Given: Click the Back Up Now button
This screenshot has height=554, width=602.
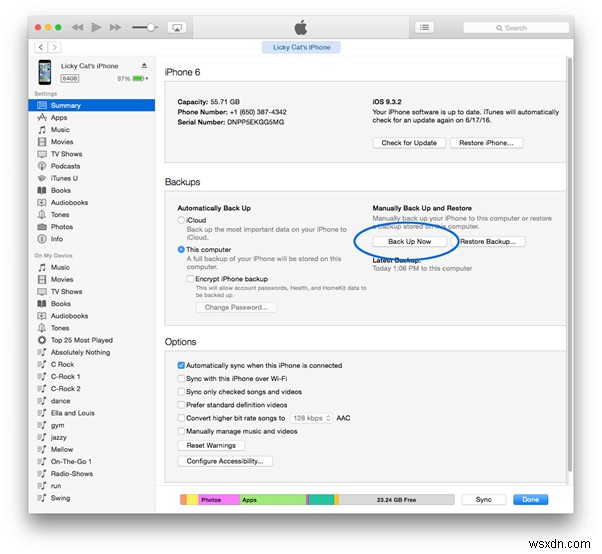Looking at the screenshot, I should (409, 241).
